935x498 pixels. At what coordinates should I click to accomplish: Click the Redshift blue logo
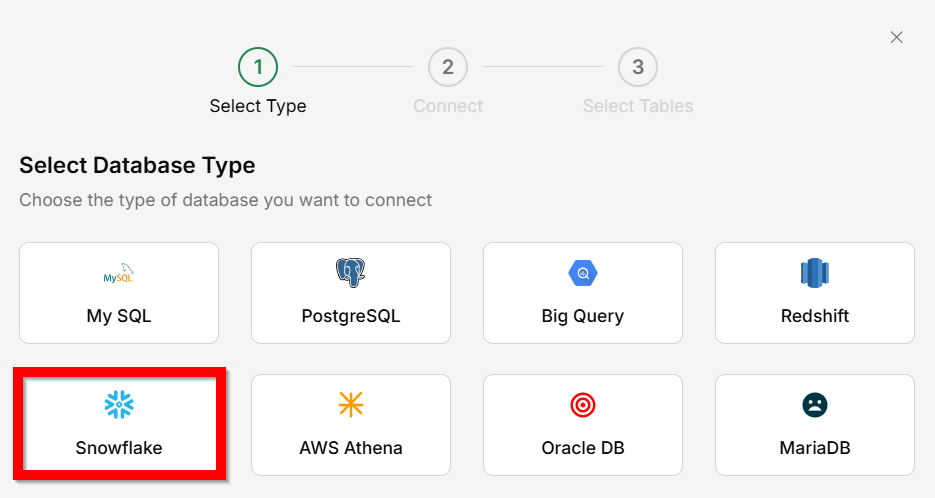[815, 272]
